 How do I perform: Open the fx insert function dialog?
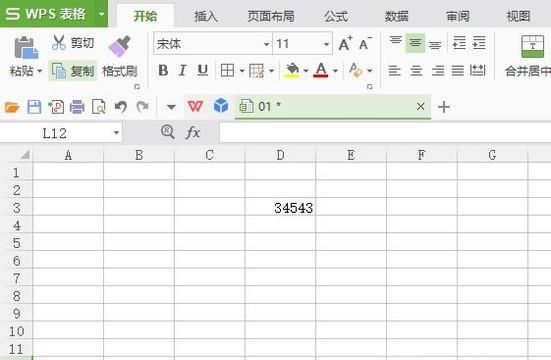click(x=193, y=133)
